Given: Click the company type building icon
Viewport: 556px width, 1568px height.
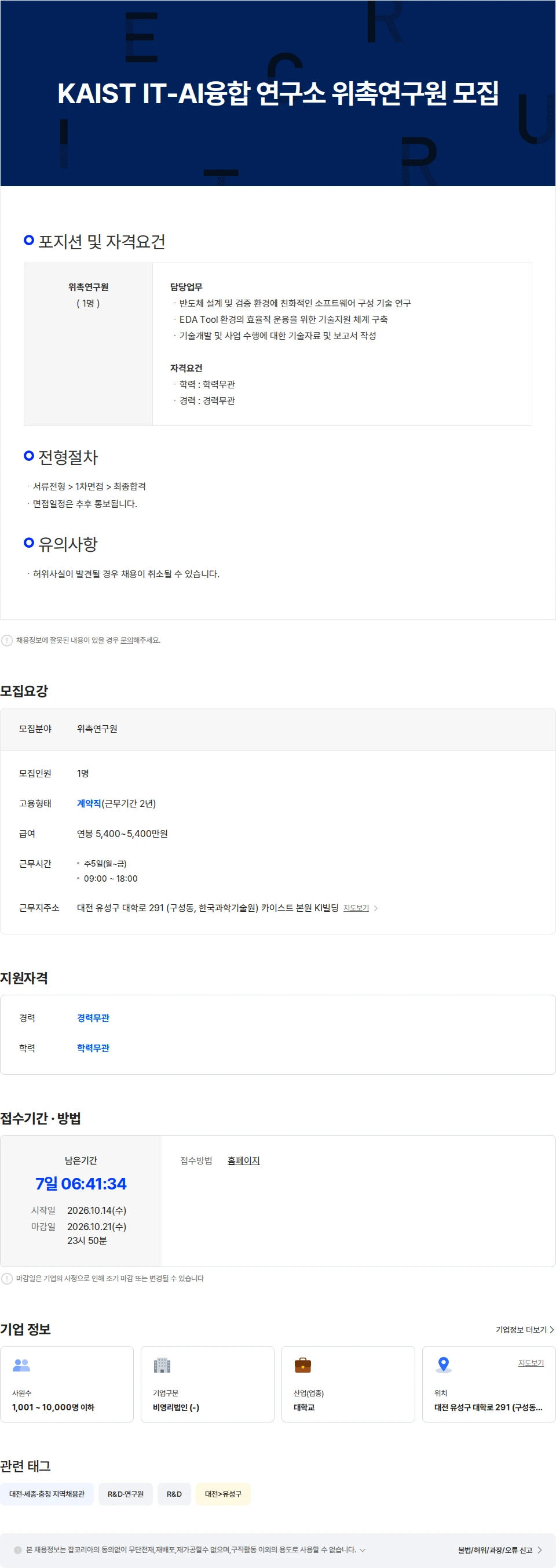Looking at the screenshot, I should point(162,1365).
